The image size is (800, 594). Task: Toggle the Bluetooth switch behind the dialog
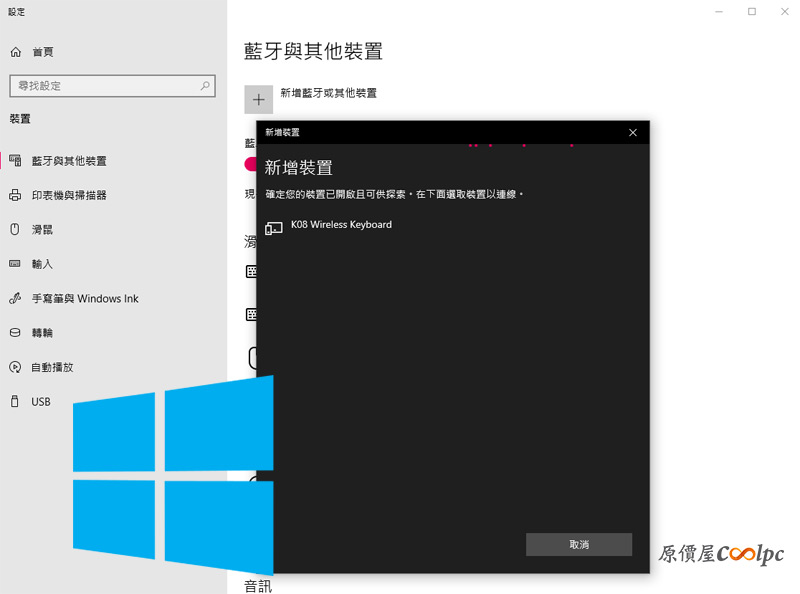tap(251, 164)
